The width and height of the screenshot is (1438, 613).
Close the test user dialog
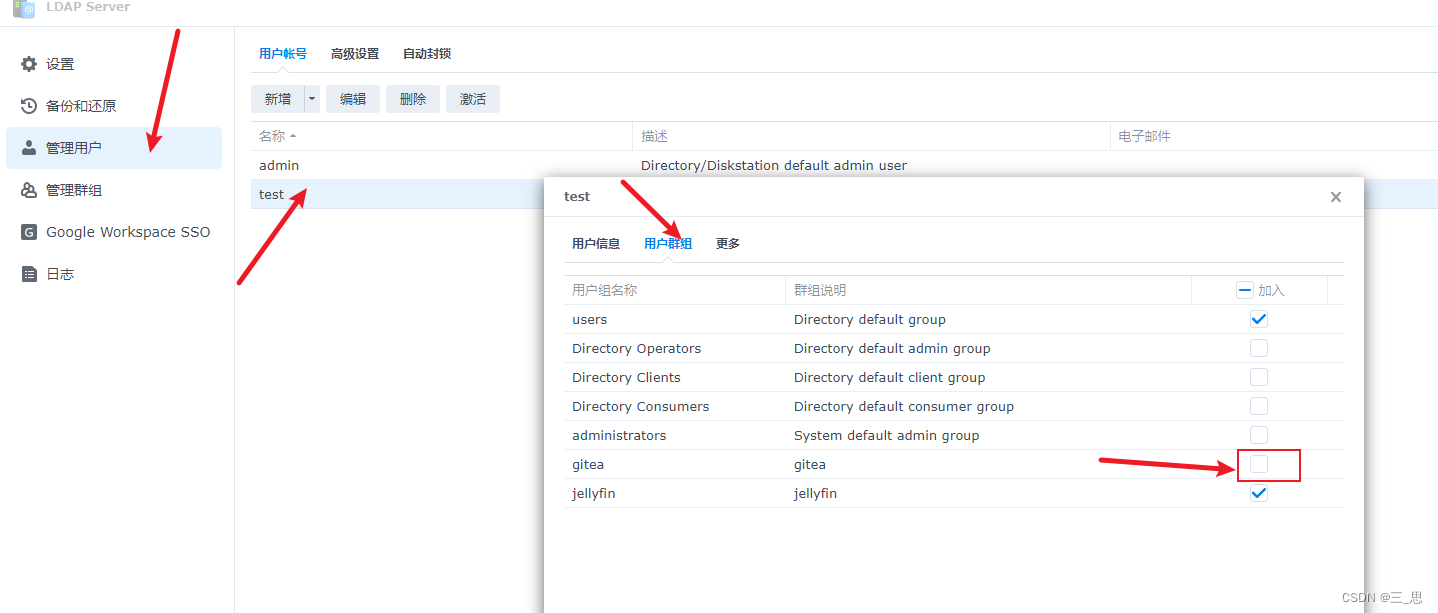coord(1335,197)
